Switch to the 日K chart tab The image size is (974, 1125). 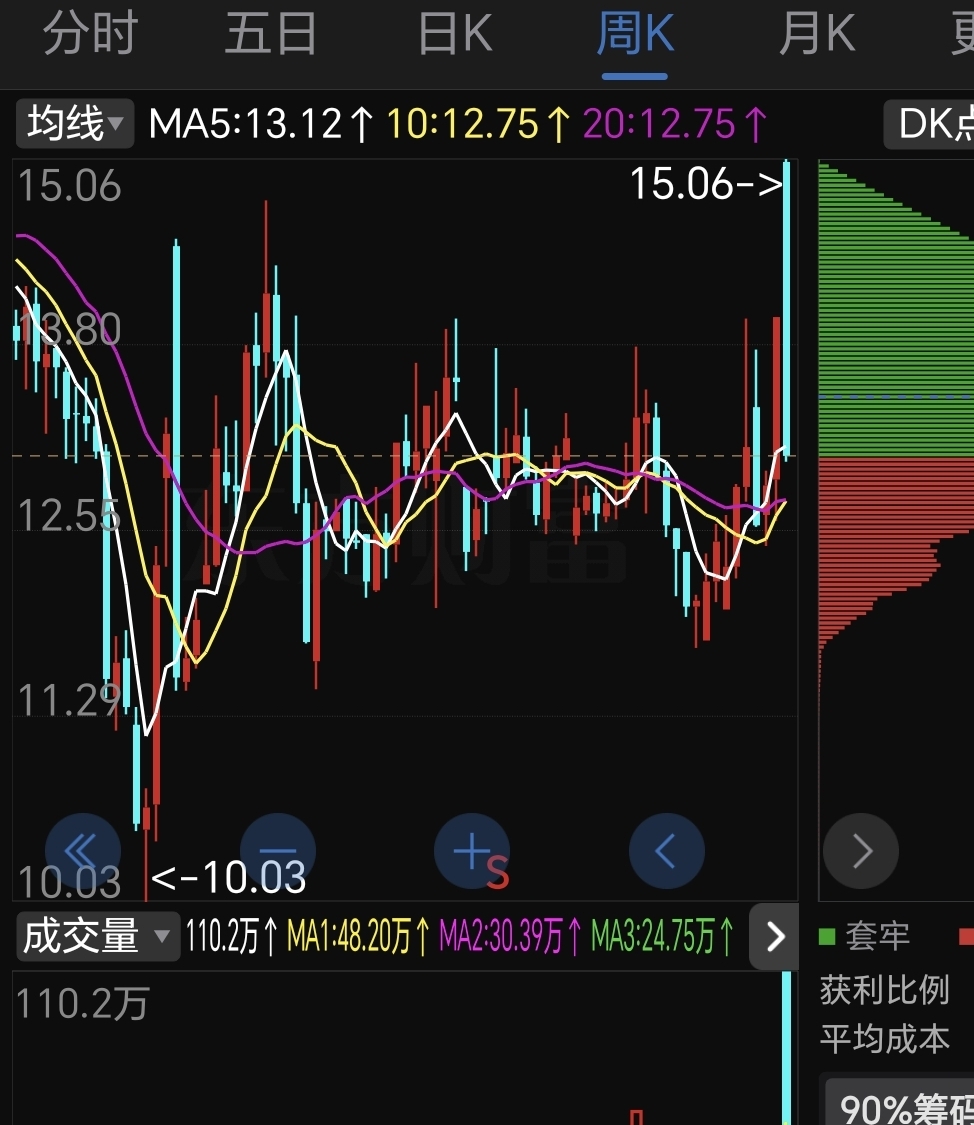[455, 34]
